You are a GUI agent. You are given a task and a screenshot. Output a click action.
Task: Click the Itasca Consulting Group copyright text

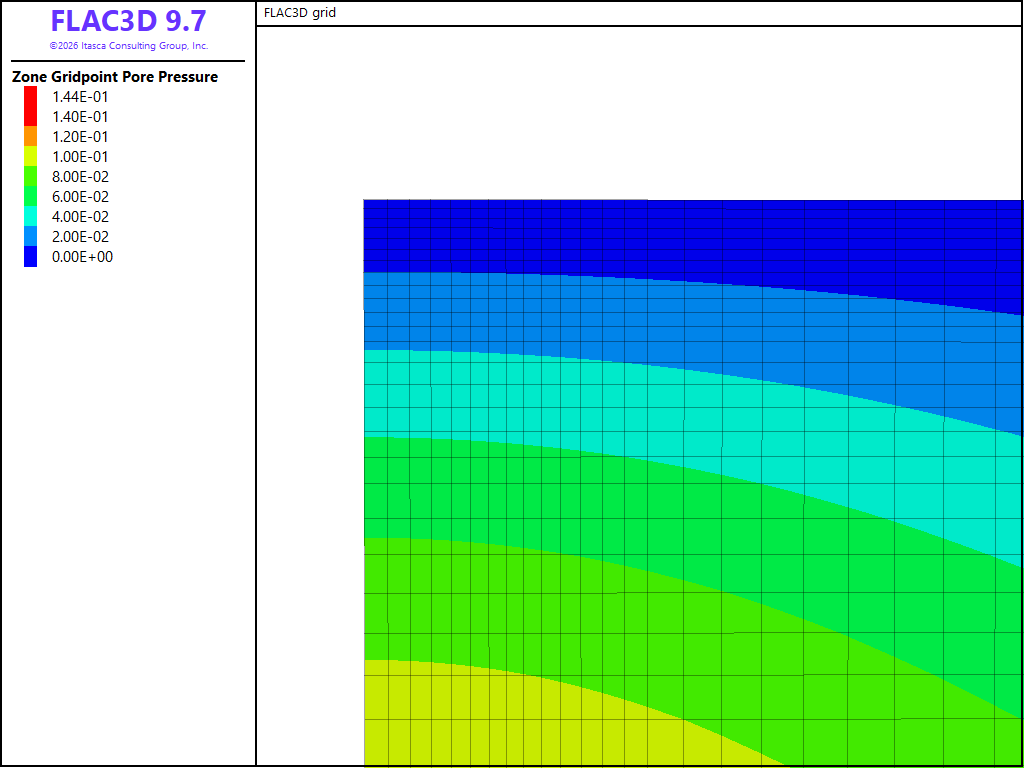(129, 46)
